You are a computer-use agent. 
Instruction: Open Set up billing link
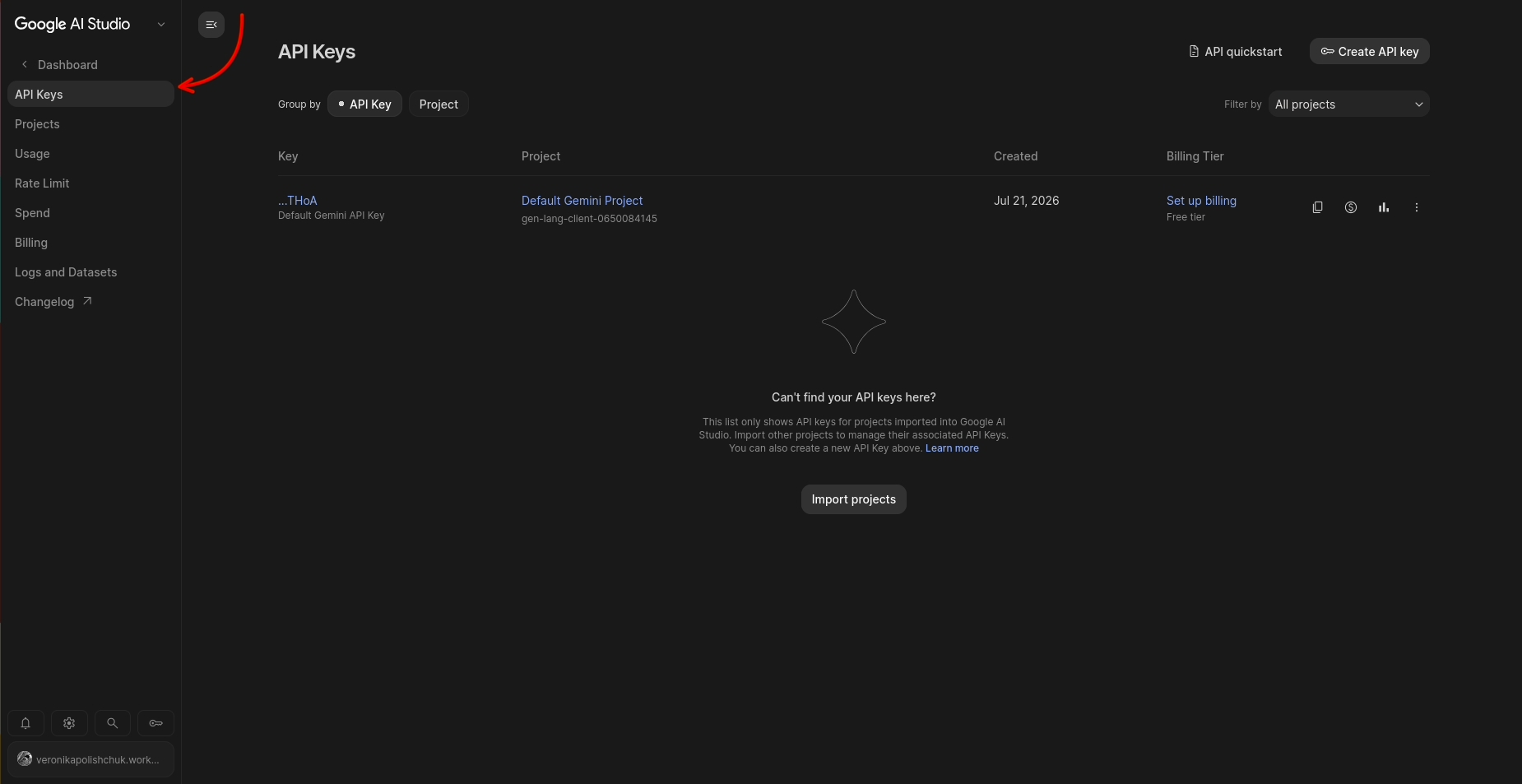[1201, 201]
